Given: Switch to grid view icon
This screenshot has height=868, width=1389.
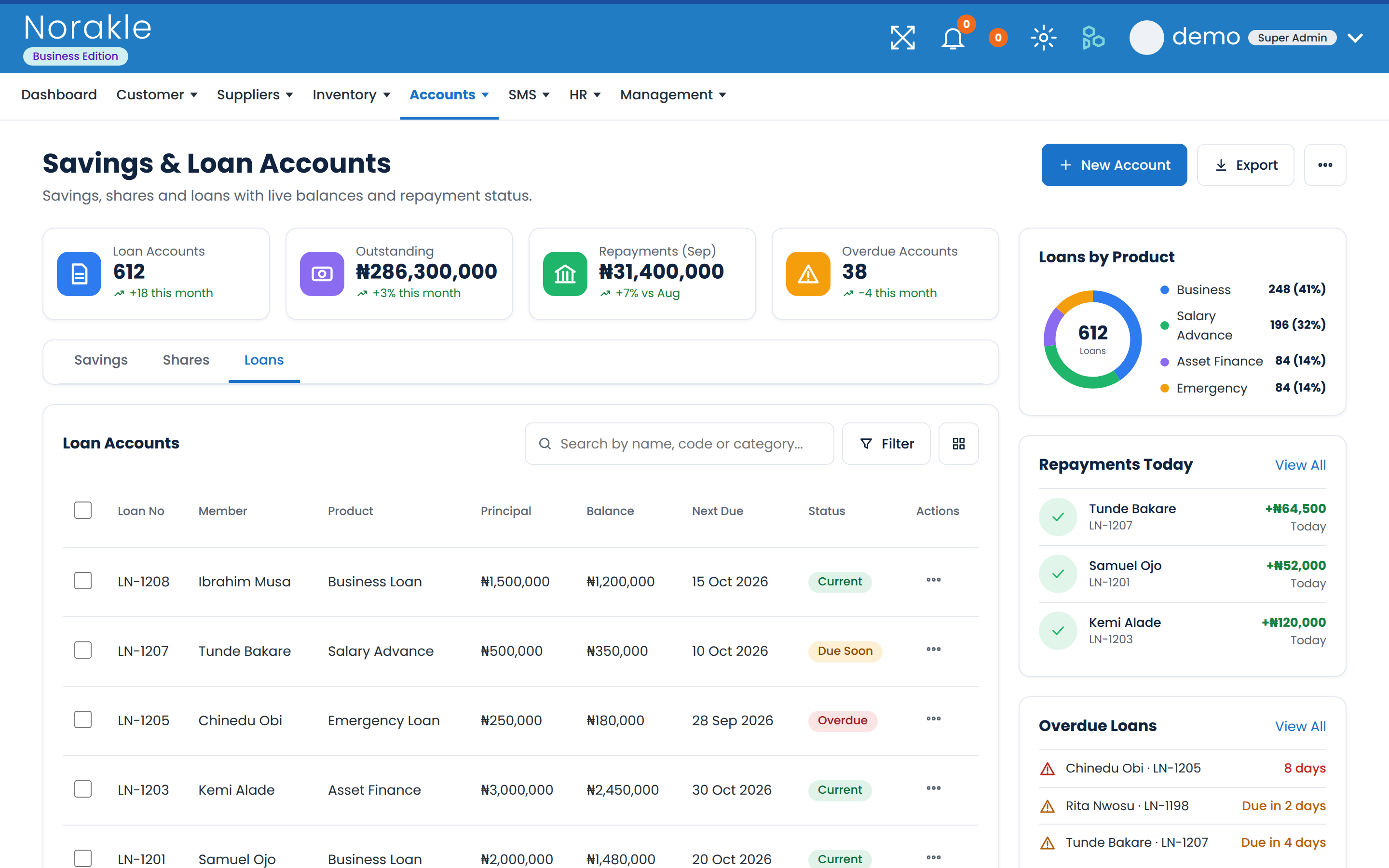Looking at the screenshot, I should [x=958, y=444].
